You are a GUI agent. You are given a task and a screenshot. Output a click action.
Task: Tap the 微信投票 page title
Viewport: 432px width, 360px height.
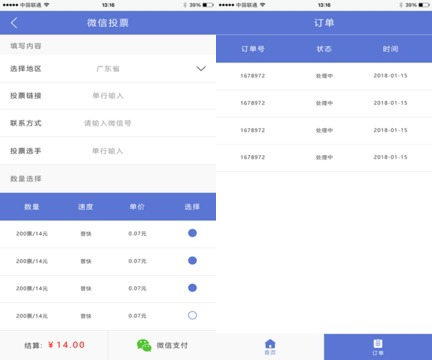pyautogui.click(x=108, y=23)
